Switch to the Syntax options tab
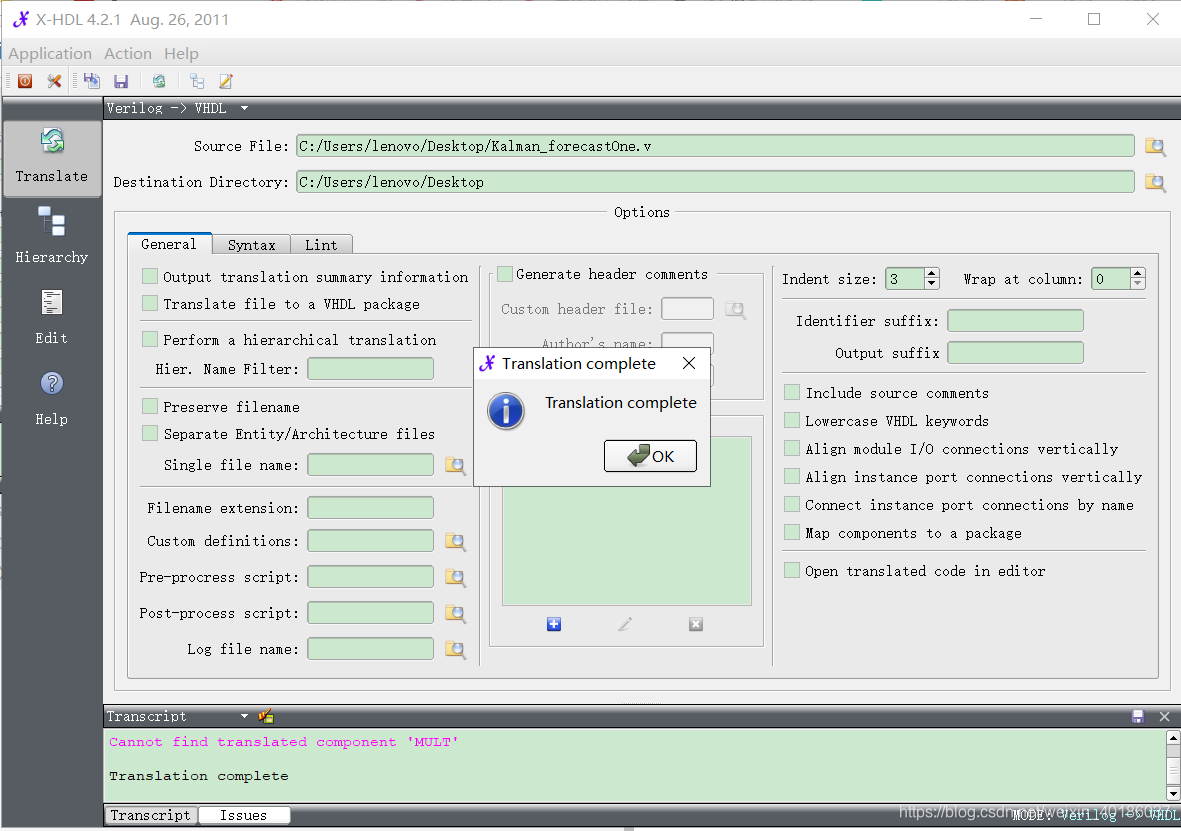 click(252, 245)
